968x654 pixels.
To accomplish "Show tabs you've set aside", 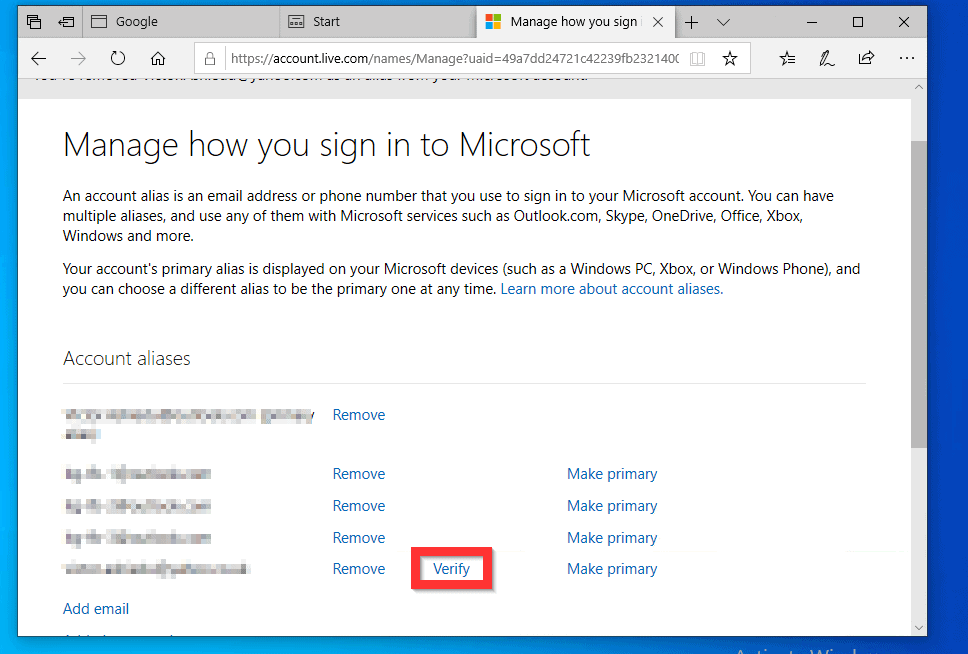I will click(x=34, y=21).
